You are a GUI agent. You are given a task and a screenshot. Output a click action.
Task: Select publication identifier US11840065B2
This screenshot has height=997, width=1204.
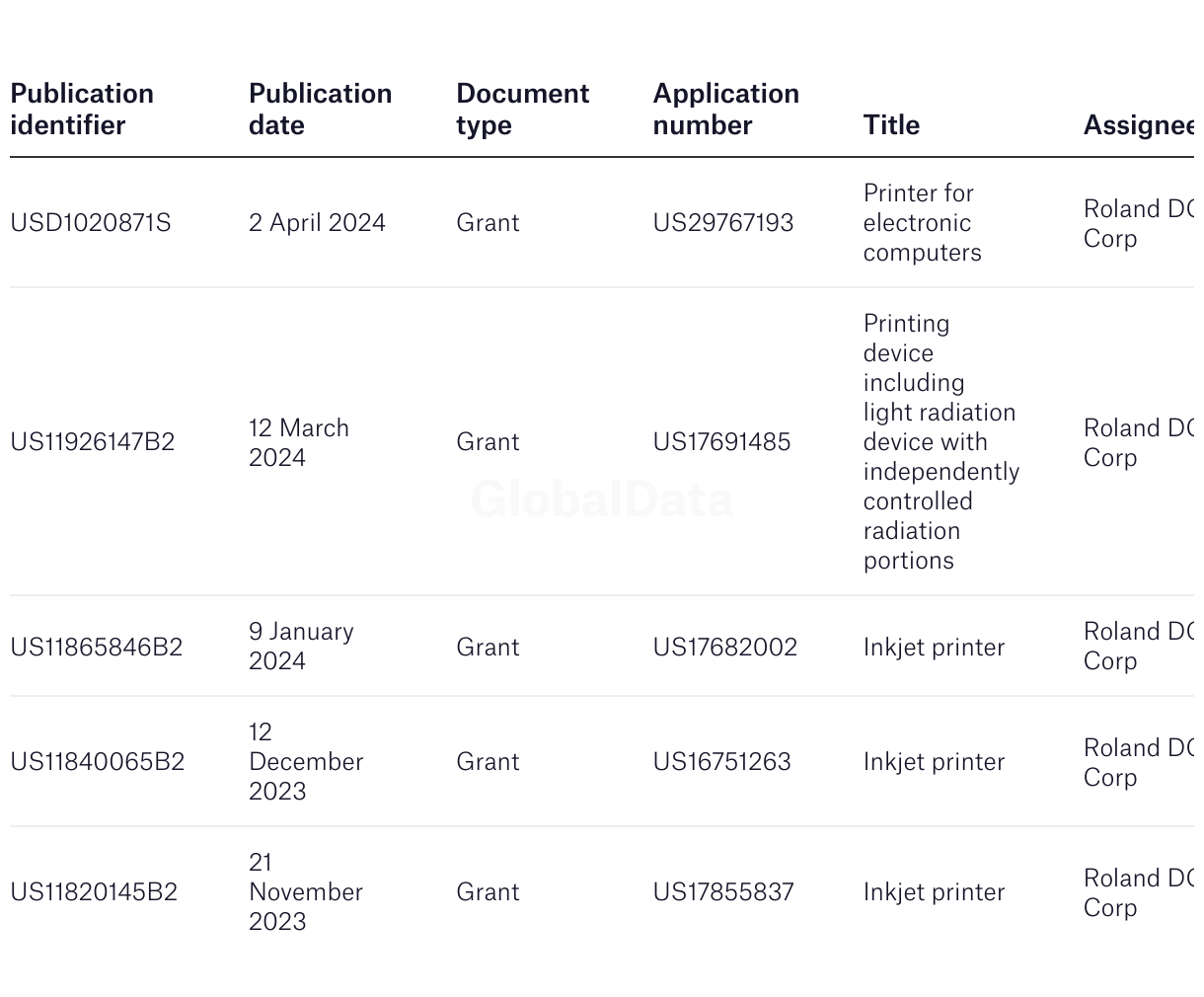pyautogui.click(x=98, y=762)
